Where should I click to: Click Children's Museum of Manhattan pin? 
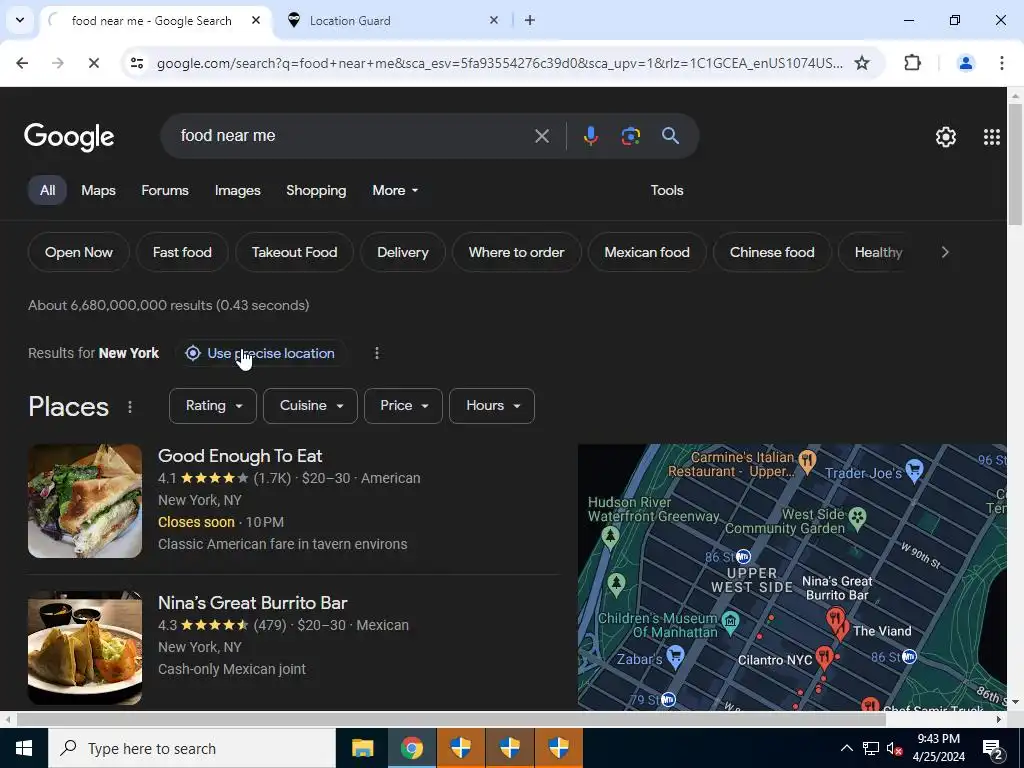coord(731,620)
